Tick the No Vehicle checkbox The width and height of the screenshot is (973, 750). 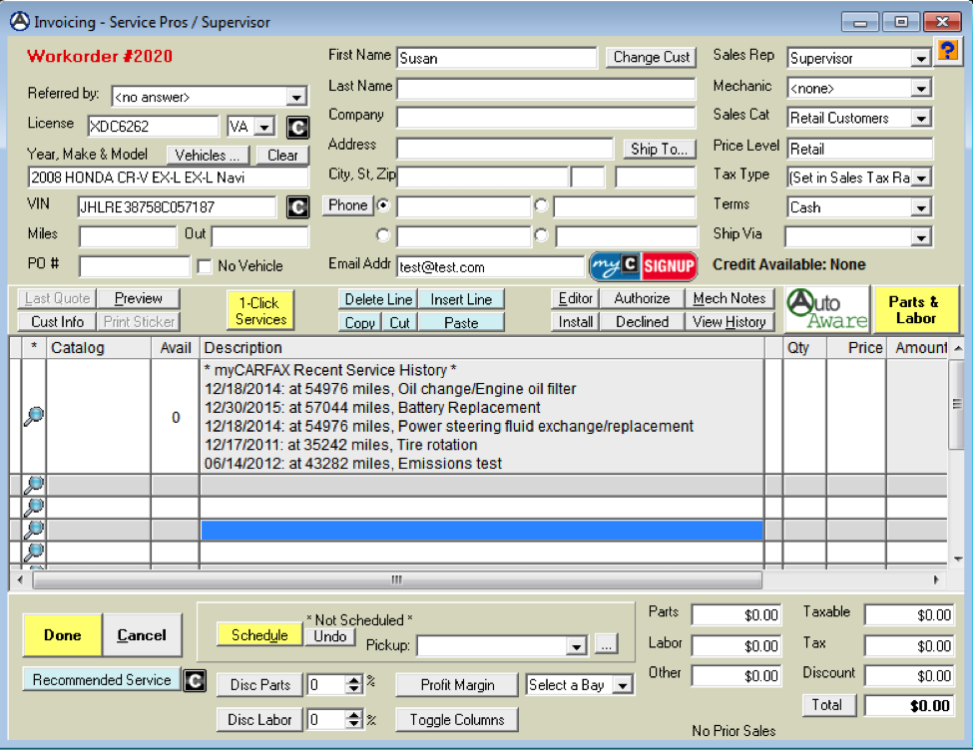(x=204, y=267)
